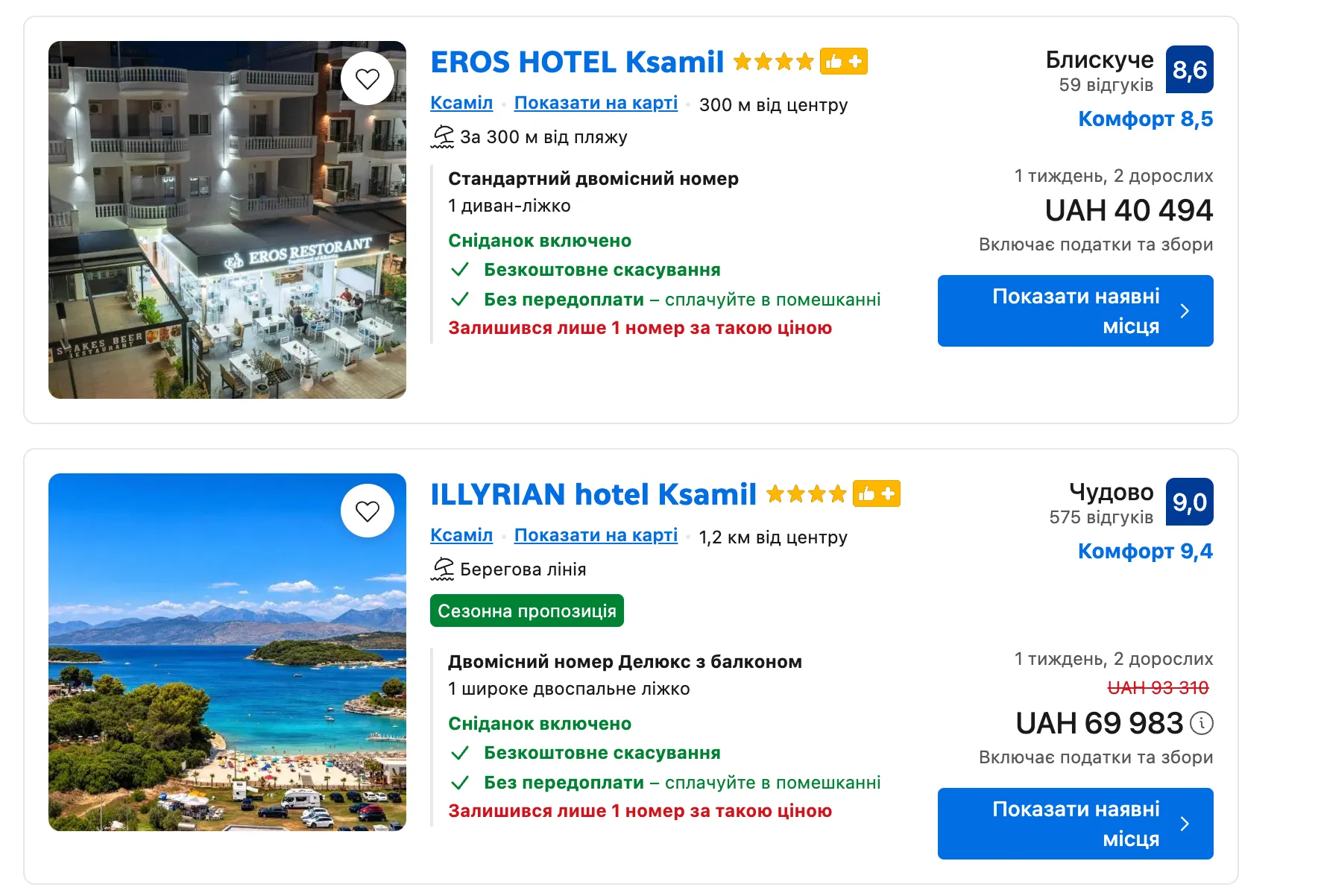Open EROS HOTEL Ksamil title link
1321x896 pixels.
pos(577,62)
